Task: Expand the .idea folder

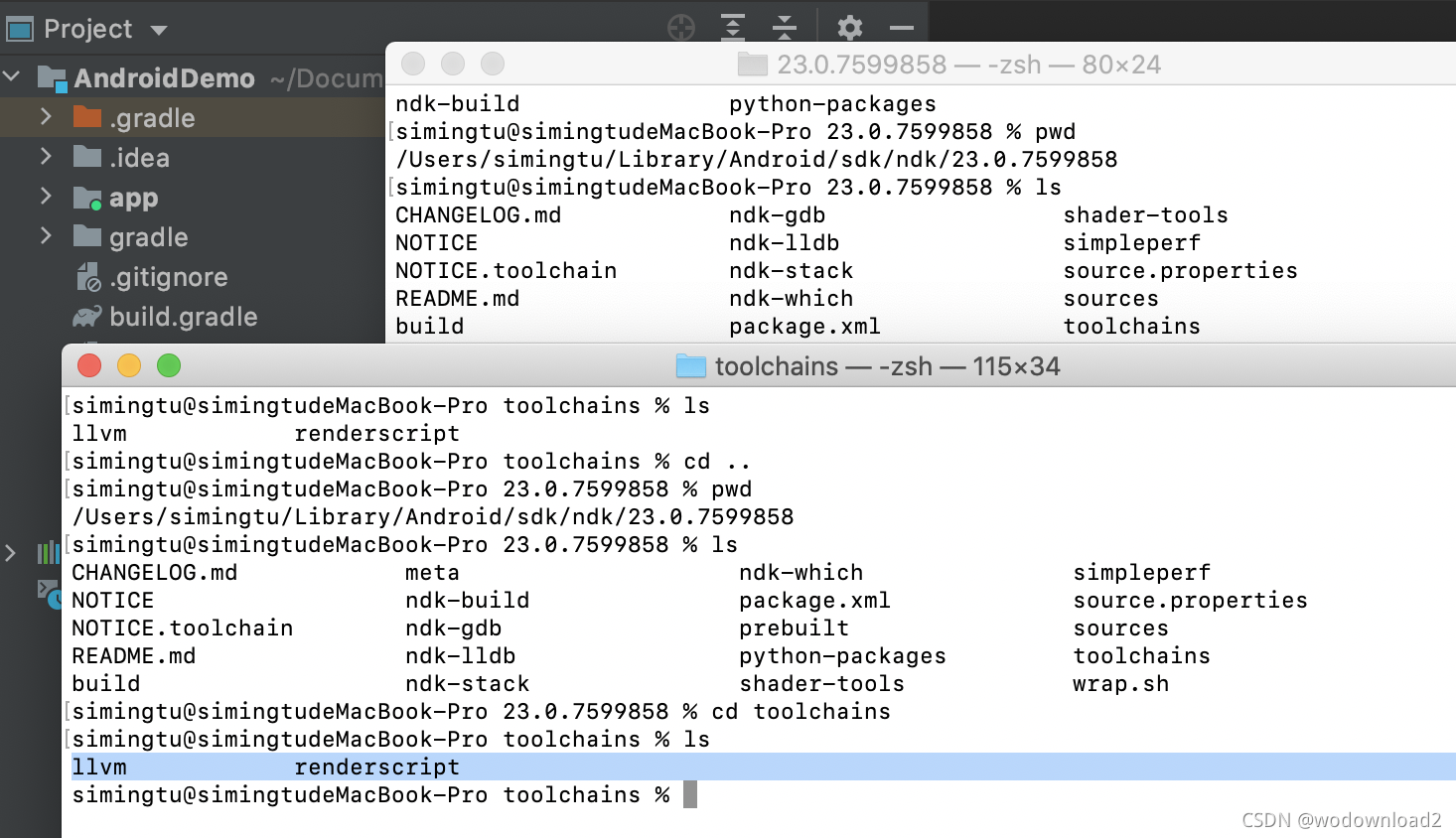Action: [46, 157]
